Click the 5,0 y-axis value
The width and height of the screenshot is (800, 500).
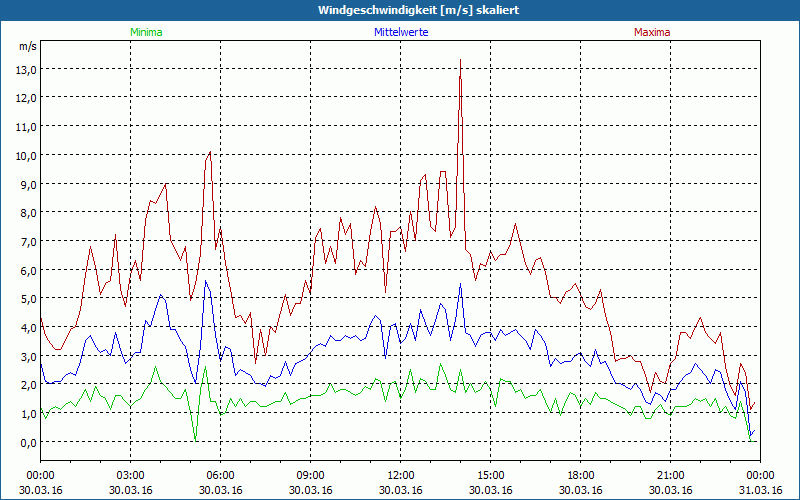29,299
